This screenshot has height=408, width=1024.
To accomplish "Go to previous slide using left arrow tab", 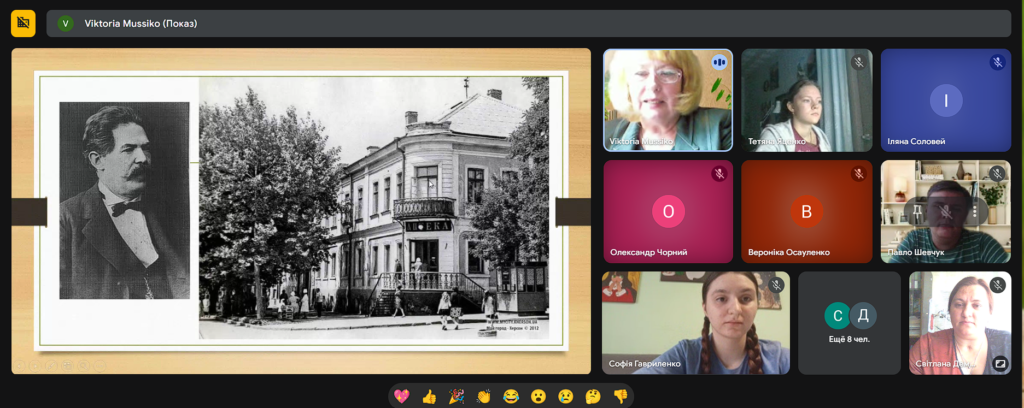I will click(x=29, y=211).
